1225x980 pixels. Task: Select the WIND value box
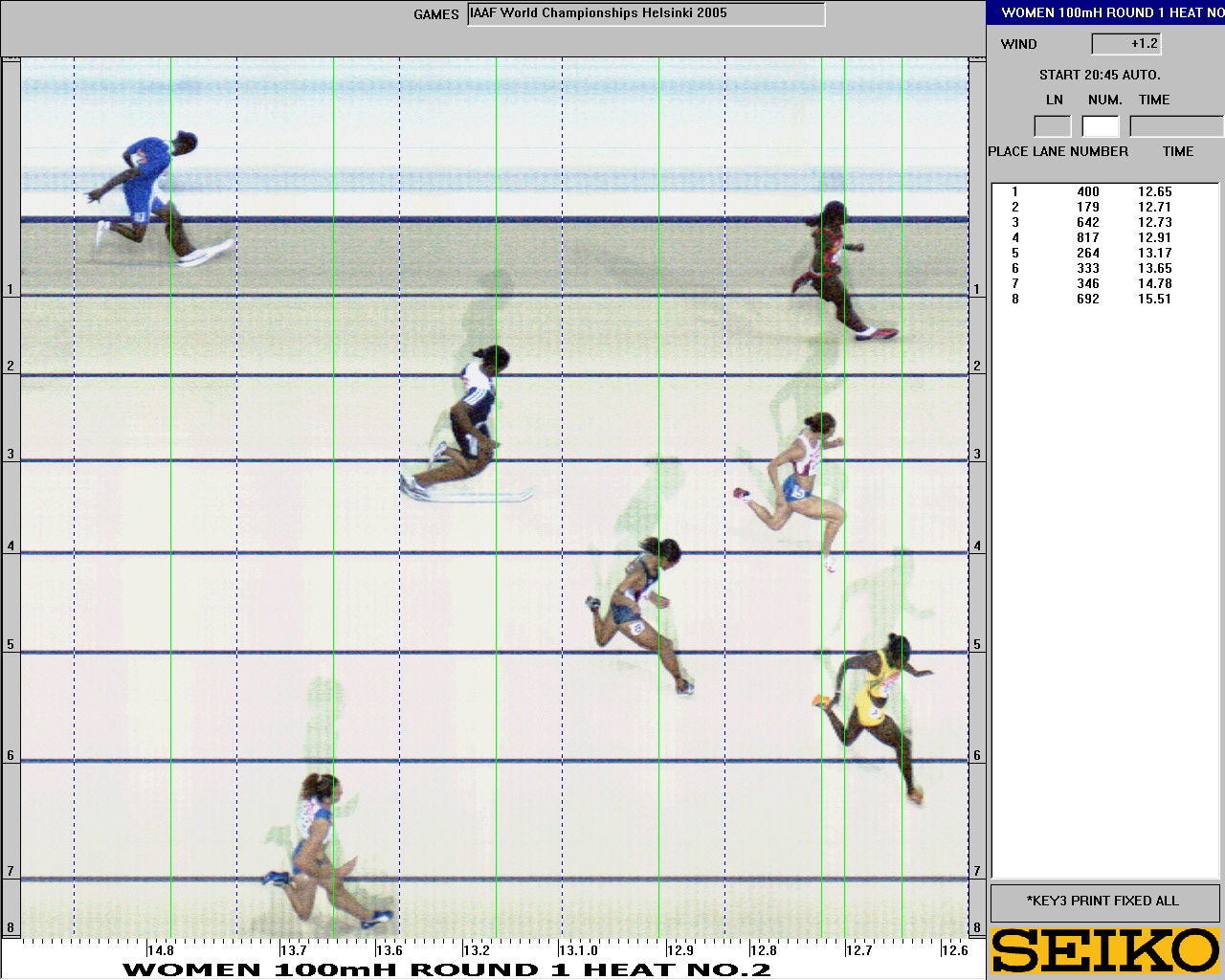pos(1126,44)
